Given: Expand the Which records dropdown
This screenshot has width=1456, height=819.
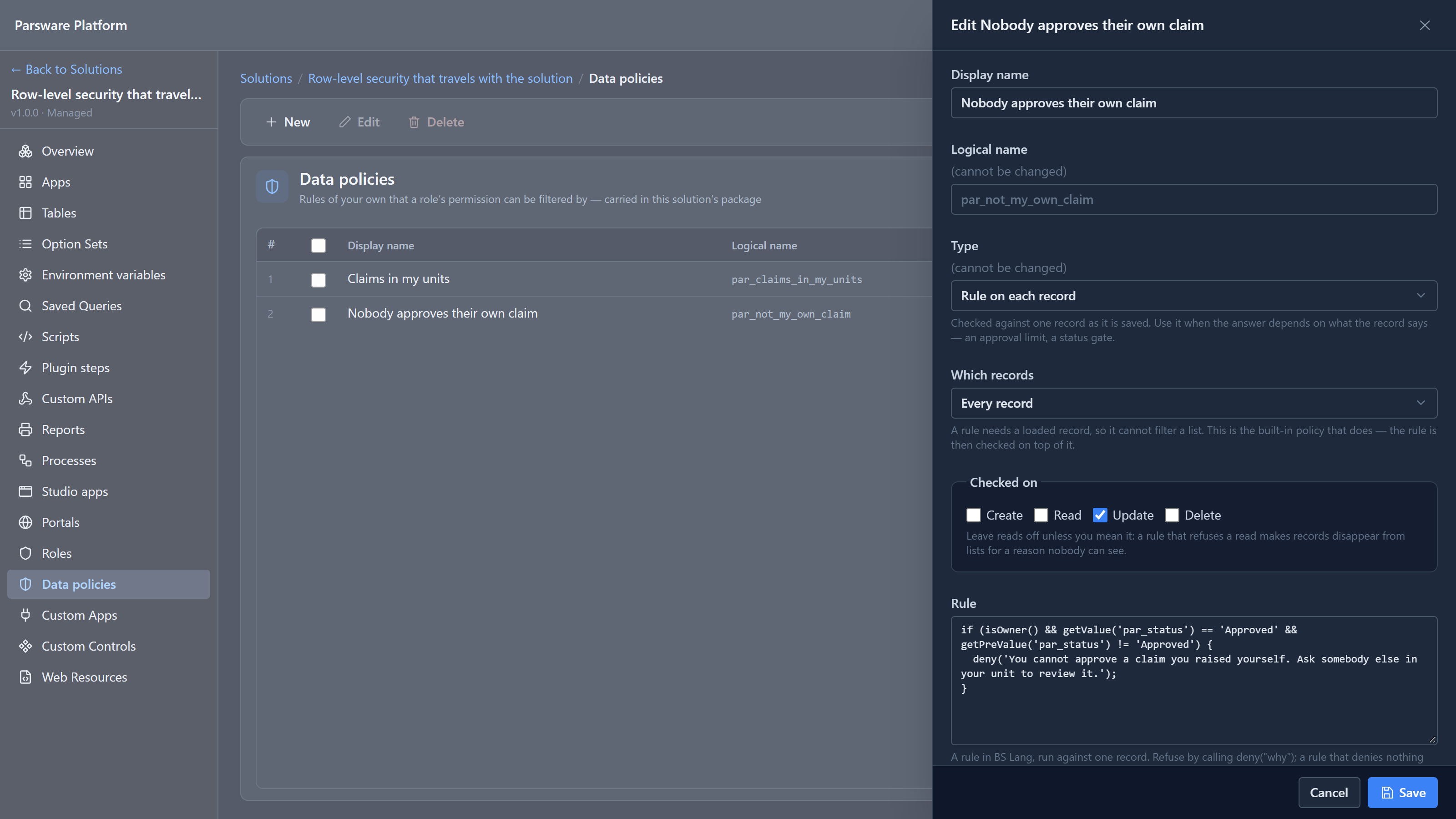Looking at the screenshot, I should pyautogui.click(x=1194, y=403).
